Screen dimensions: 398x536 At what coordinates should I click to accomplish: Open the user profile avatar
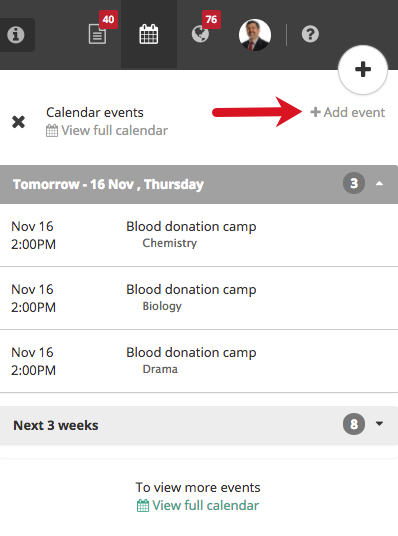tap(255, 35)
